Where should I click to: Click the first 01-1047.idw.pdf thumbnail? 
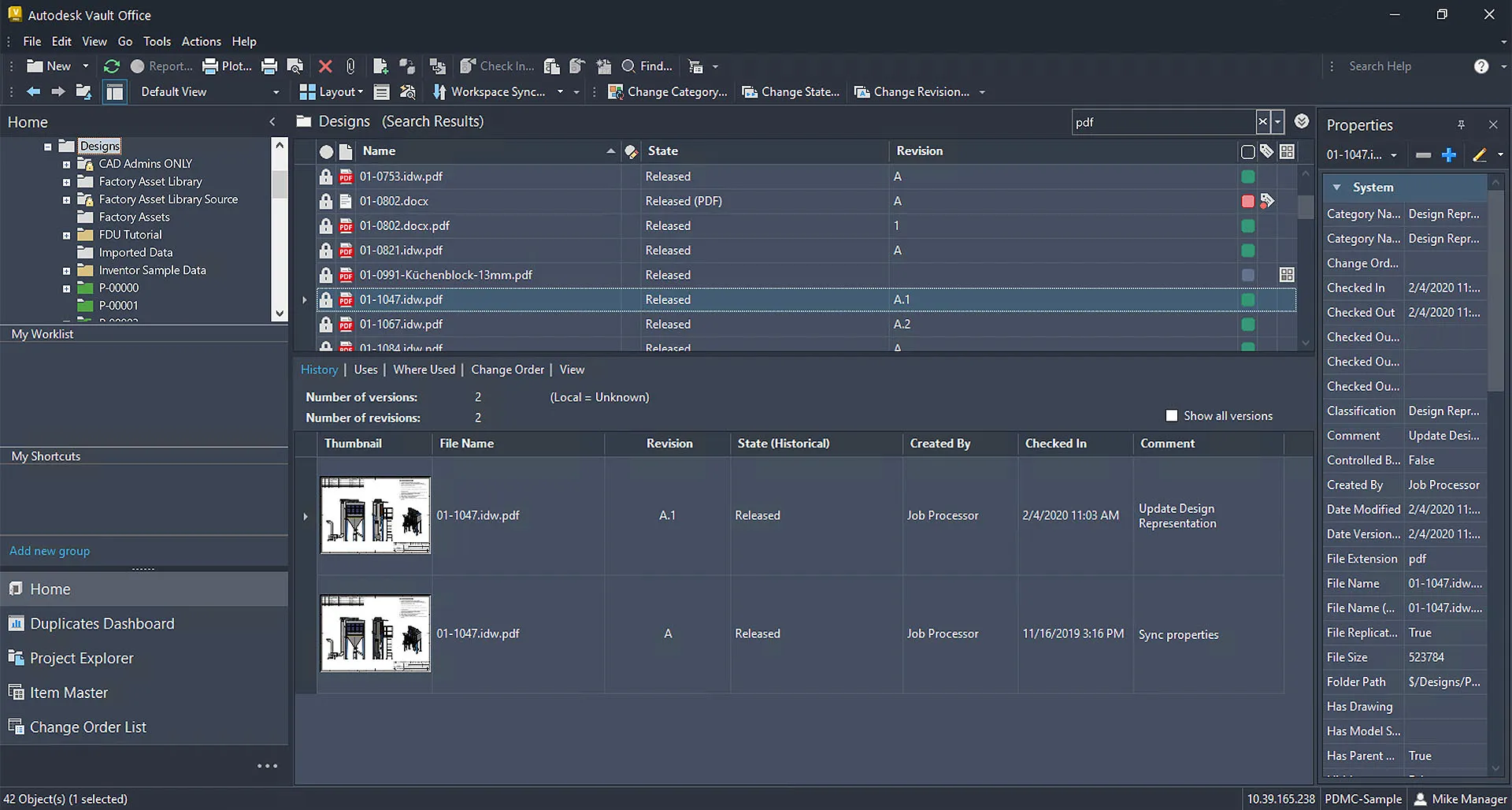coord(375,515)
